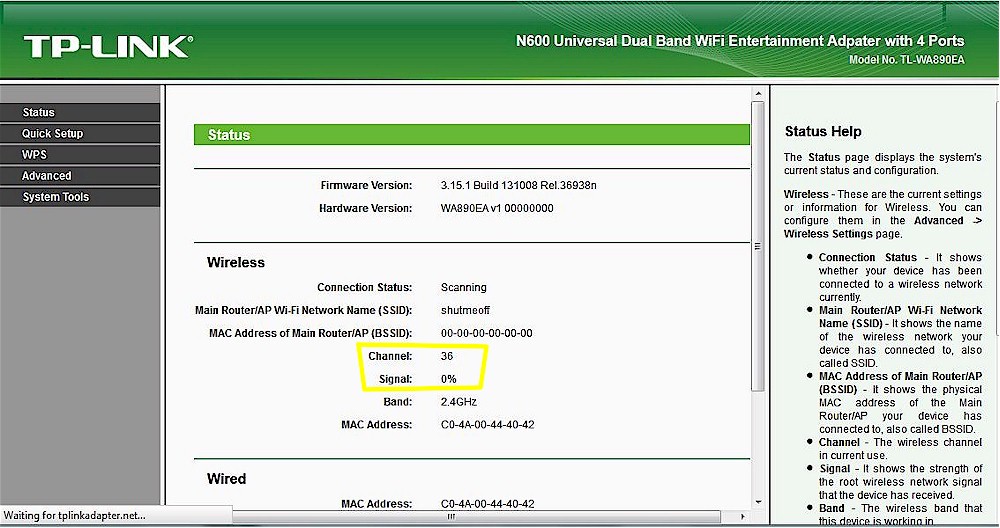
Task: Click the BSSID value 00-00-00-00-00-00
Action: (487, 334)
